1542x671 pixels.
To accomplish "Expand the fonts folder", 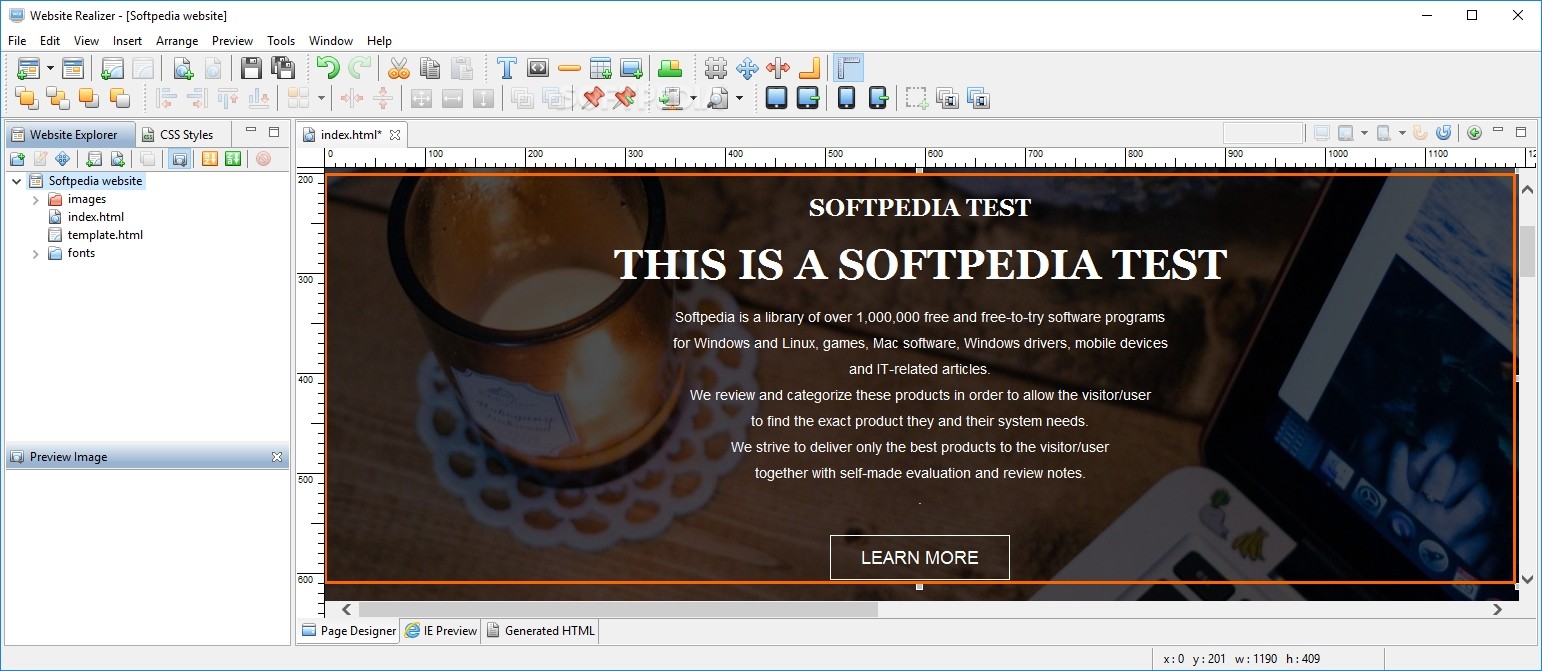I will point(36,254).
